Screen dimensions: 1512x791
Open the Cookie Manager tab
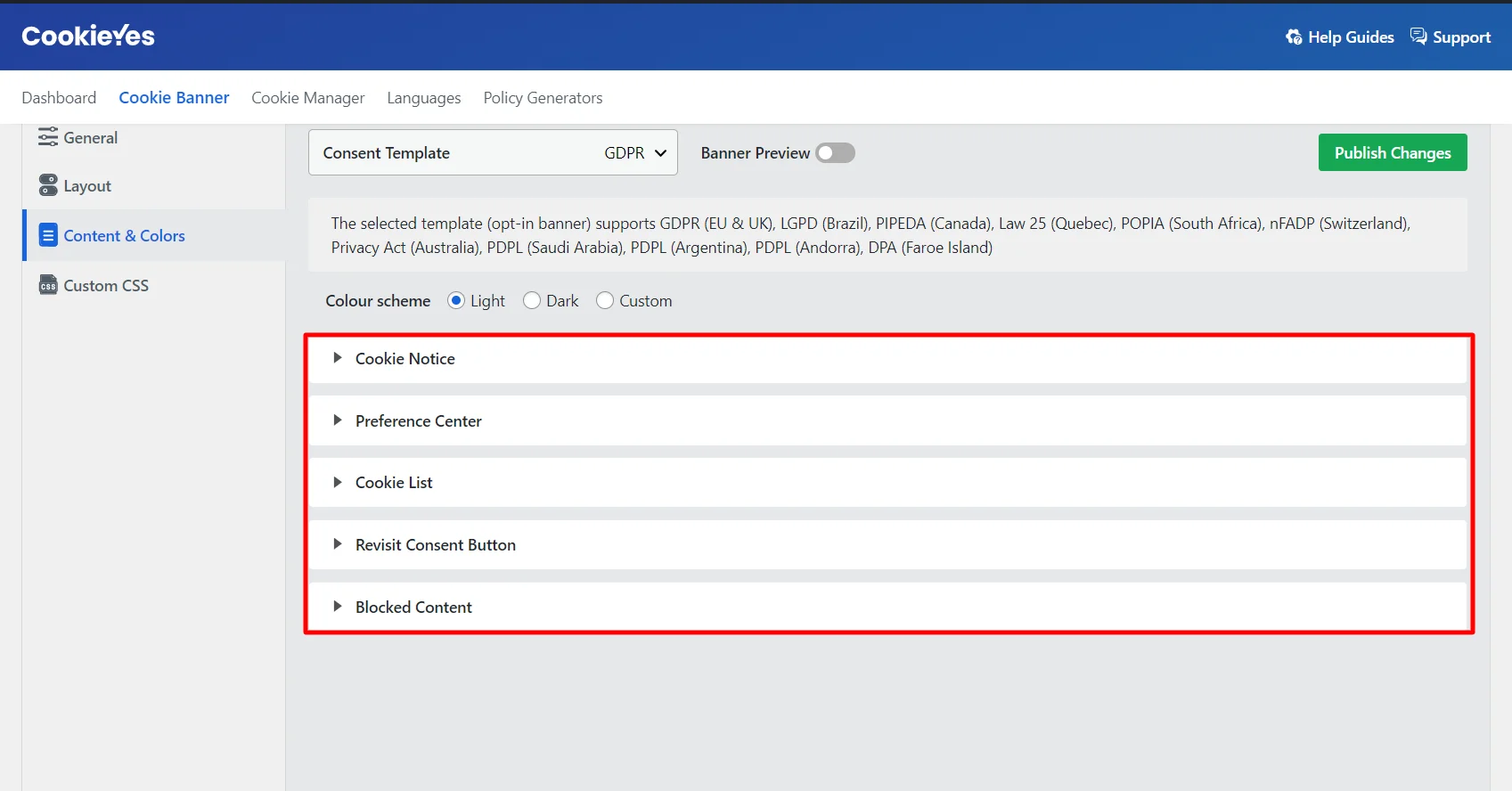[x=307, y=98]
